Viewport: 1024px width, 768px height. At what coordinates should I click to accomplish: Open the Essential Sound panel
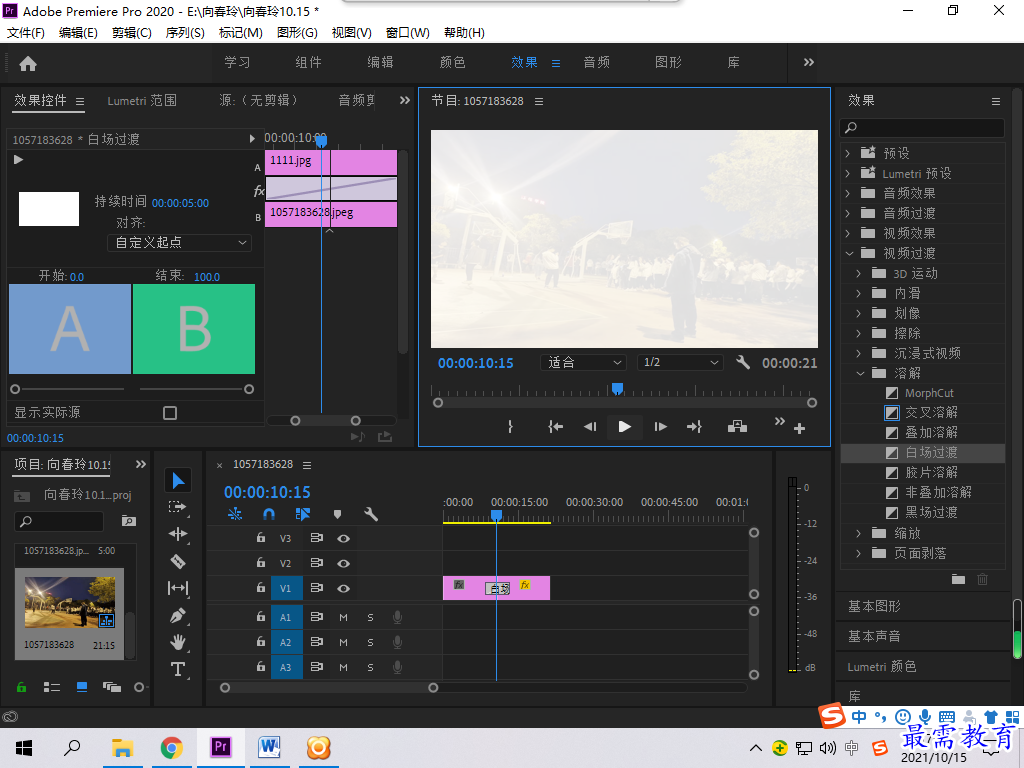[x=874, y=636]
